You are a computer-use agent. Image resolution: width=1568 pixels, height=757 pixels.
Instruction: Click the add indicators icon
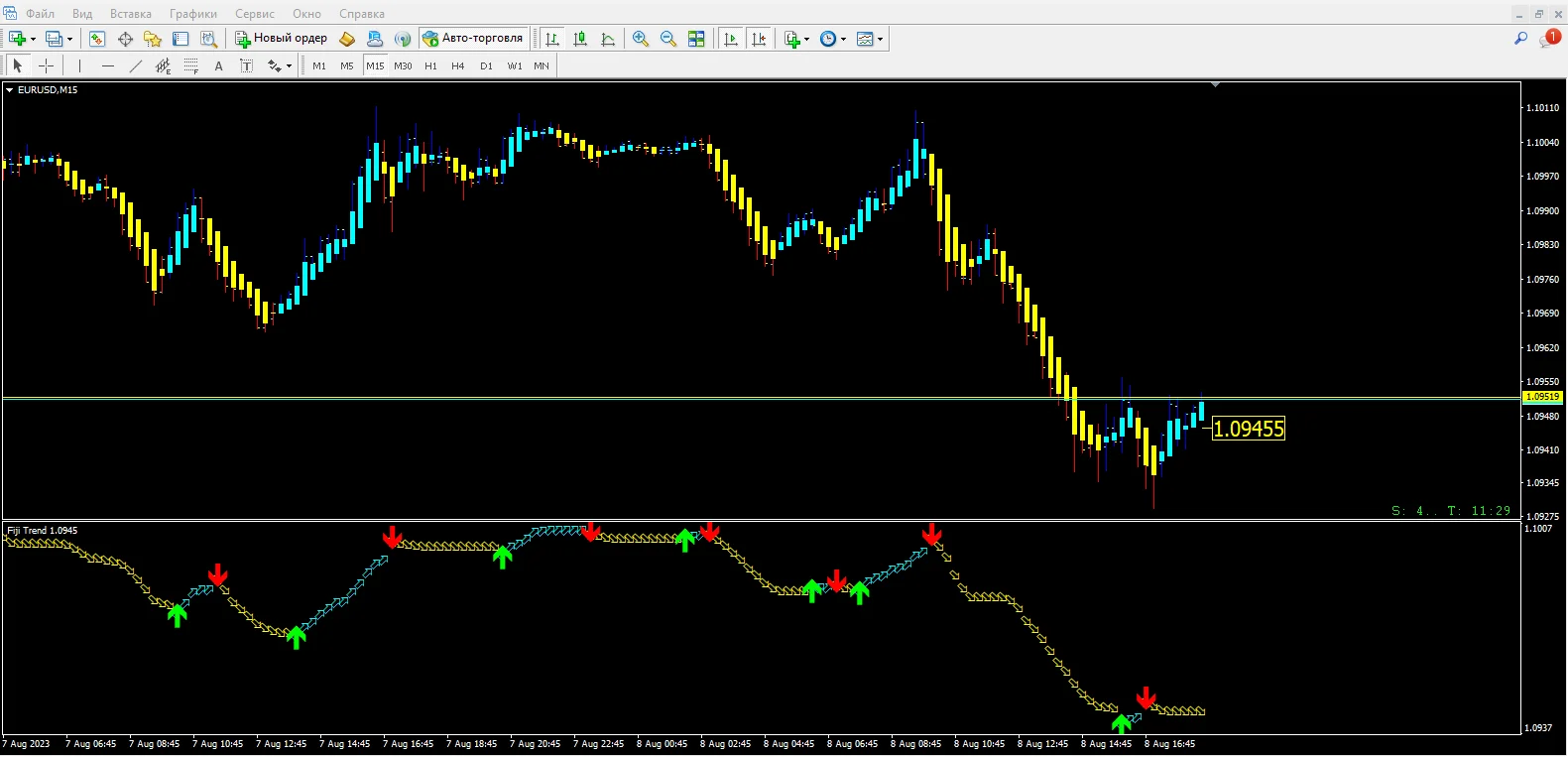click(791, 39)
